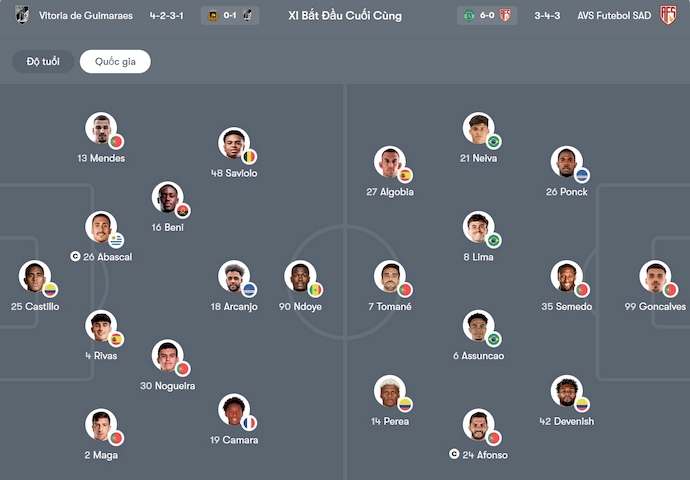Open the 0-1 previous match result

229,16
